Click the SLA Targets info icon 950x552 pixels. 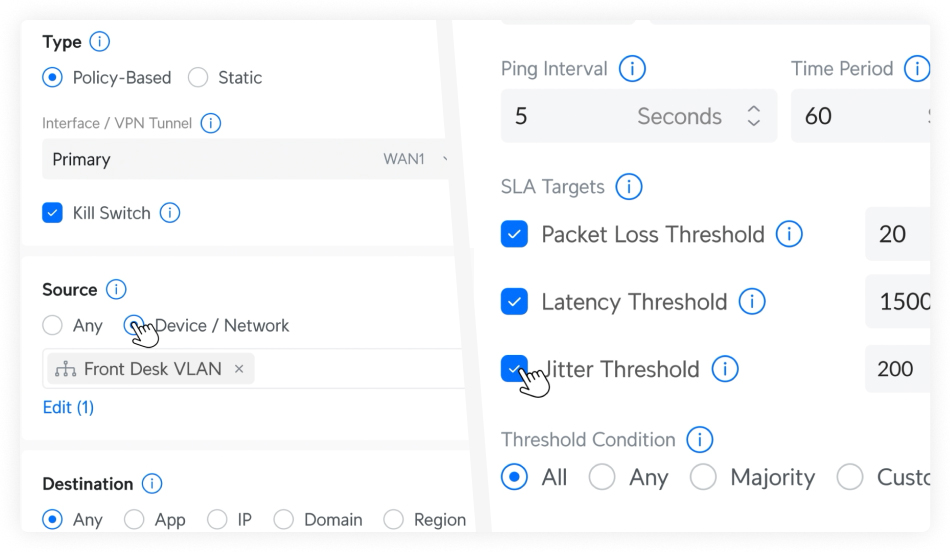[x=628, y=187]
